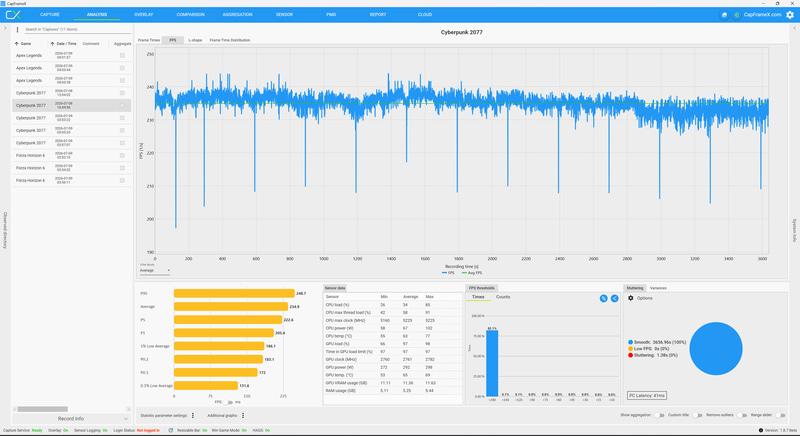Click the copy-link icon beside FPS thresholds share

[x=604, y=298]
